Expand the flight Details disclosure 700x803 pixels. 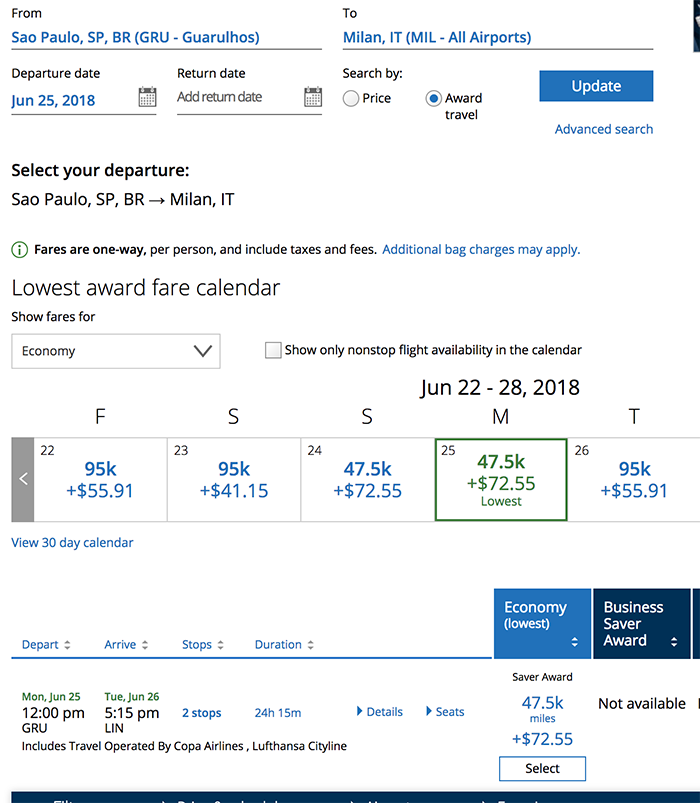point(380,712)
